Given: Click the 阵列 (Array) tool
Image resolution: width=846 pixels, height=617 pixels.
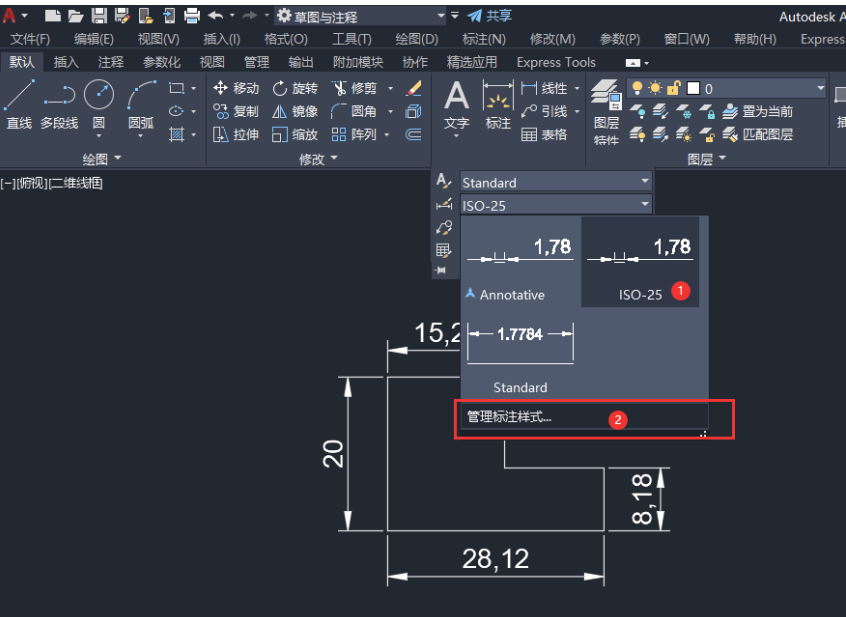Looking at the screenshot, I should point(354,134).
